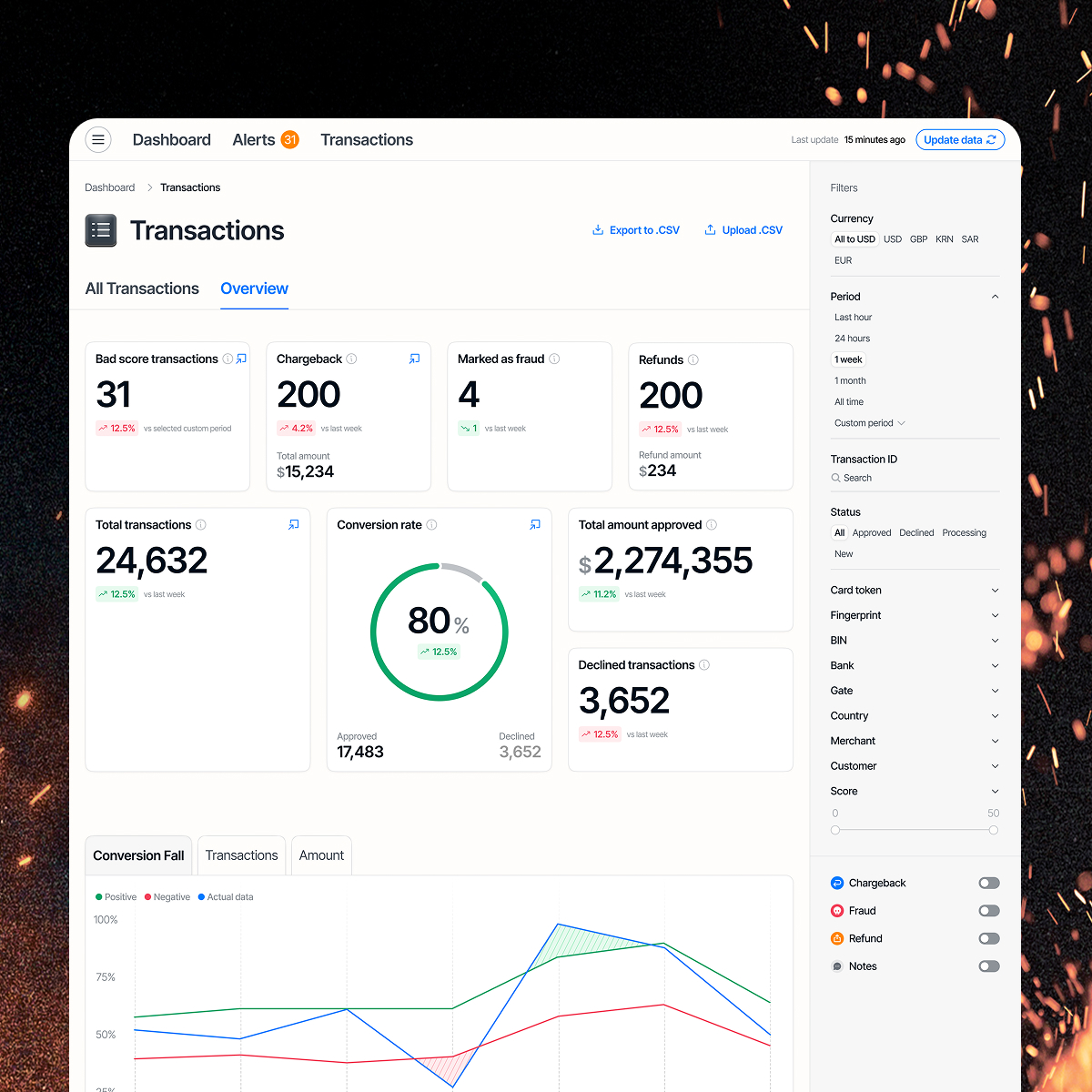Open Bad score transactions detail arrow icon
The height and width of the screenshot is (1092, 1092).
coord(241,359)
